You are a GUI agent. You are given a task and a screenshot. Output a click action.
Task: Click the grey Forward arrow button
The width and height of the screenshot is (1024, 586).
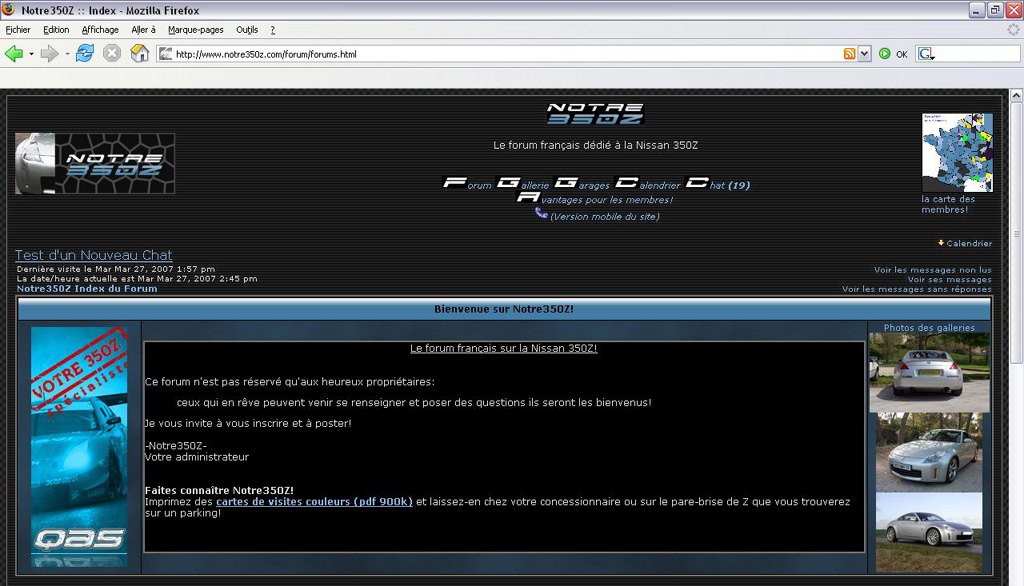(50, 54)
